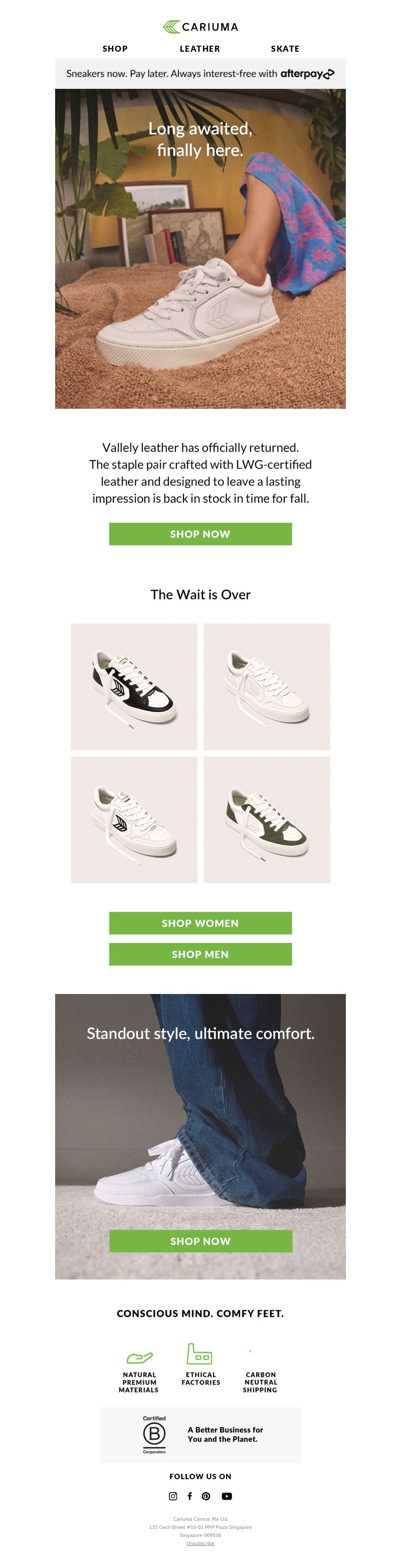Viewport: 401px width, 1568px height.
Task: Open the LEATHER navigation link
Action: pos(199,49)
